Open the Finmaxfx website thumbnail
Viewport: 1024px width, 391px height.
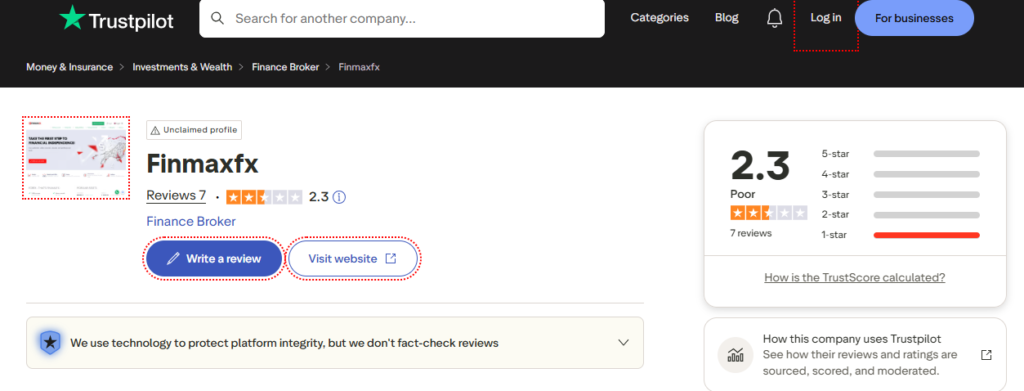(76, 157)
